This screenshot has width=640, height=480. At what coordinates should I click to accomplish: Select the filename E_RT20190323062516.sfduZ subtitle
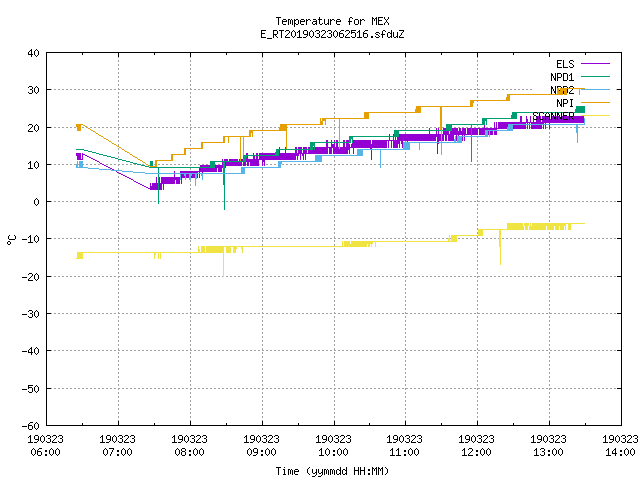(332, 34)
